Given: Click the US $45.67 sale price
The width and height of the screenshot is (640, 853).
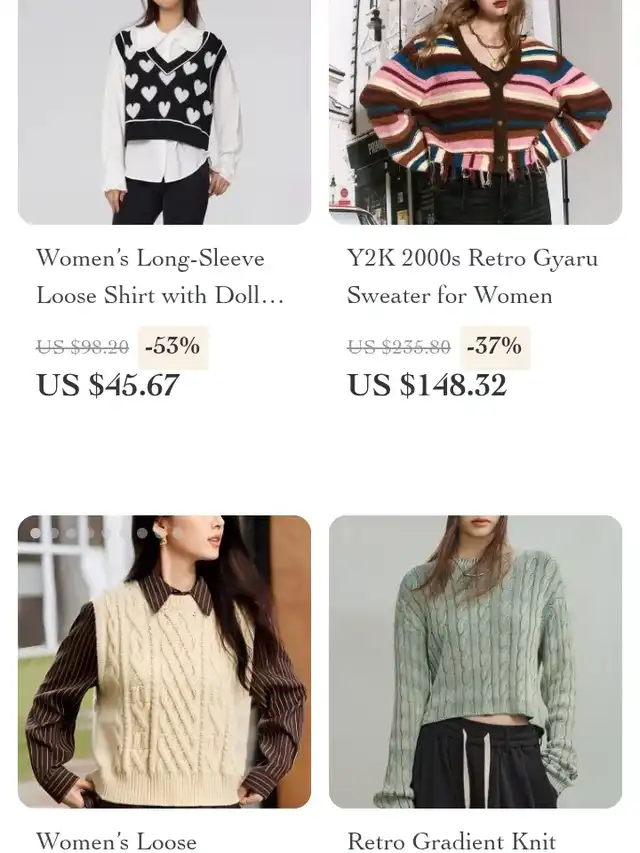Looking at the screenshot, I should pyautogui.click(x=108, y=385).
